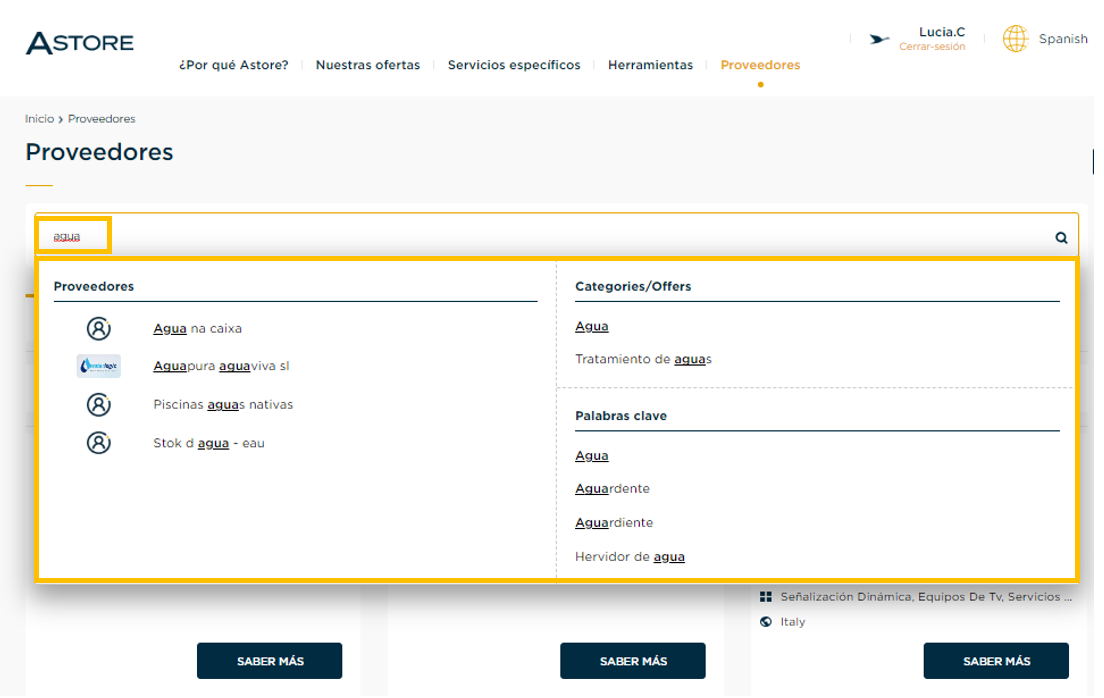
Task: Click the Proveedores heading in the suggestions panel
Action: (x=94, y=287)
